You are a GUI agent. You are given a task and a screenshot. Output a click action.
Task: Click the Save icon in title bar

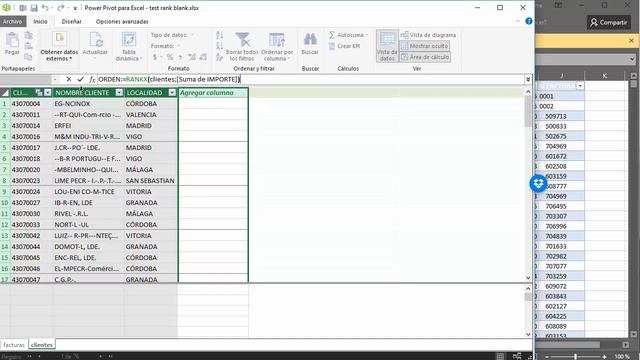[34, 8]
